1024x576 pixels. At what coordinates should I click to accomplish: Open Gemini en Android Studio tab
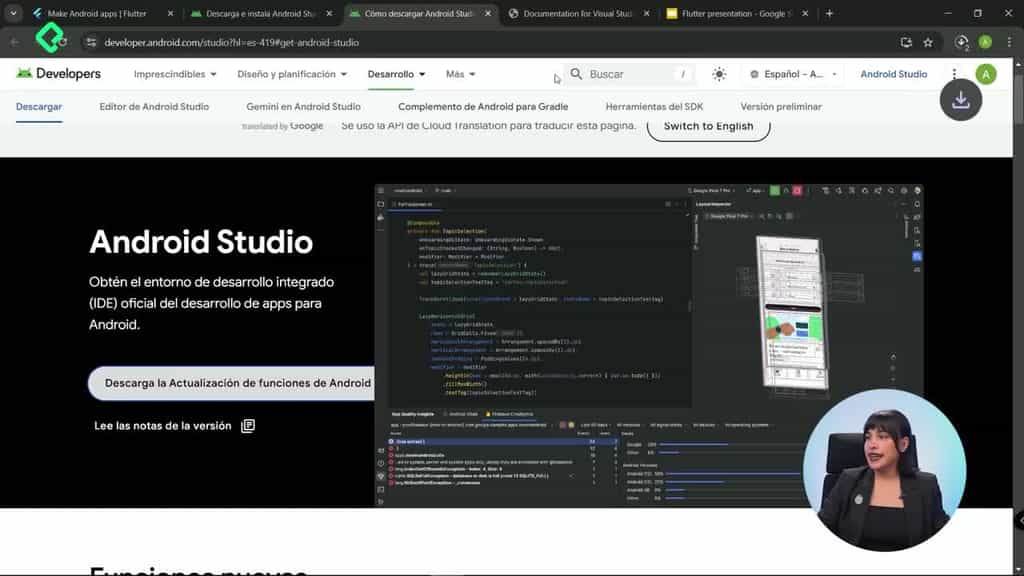pos(303,106)
